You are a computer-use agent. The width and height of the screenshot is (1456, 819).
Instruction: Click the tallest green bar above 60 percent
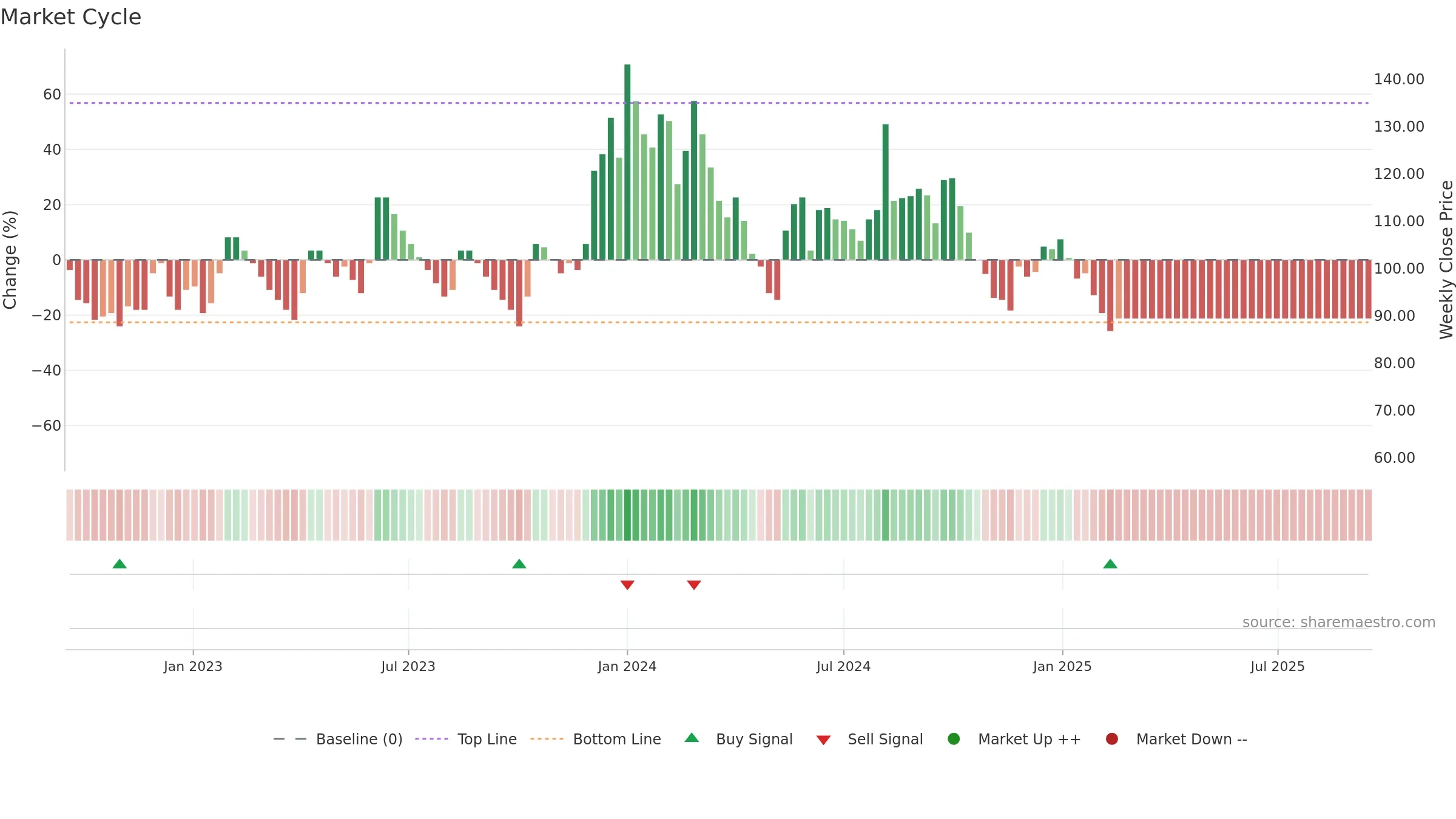click(x=627, y=162)
